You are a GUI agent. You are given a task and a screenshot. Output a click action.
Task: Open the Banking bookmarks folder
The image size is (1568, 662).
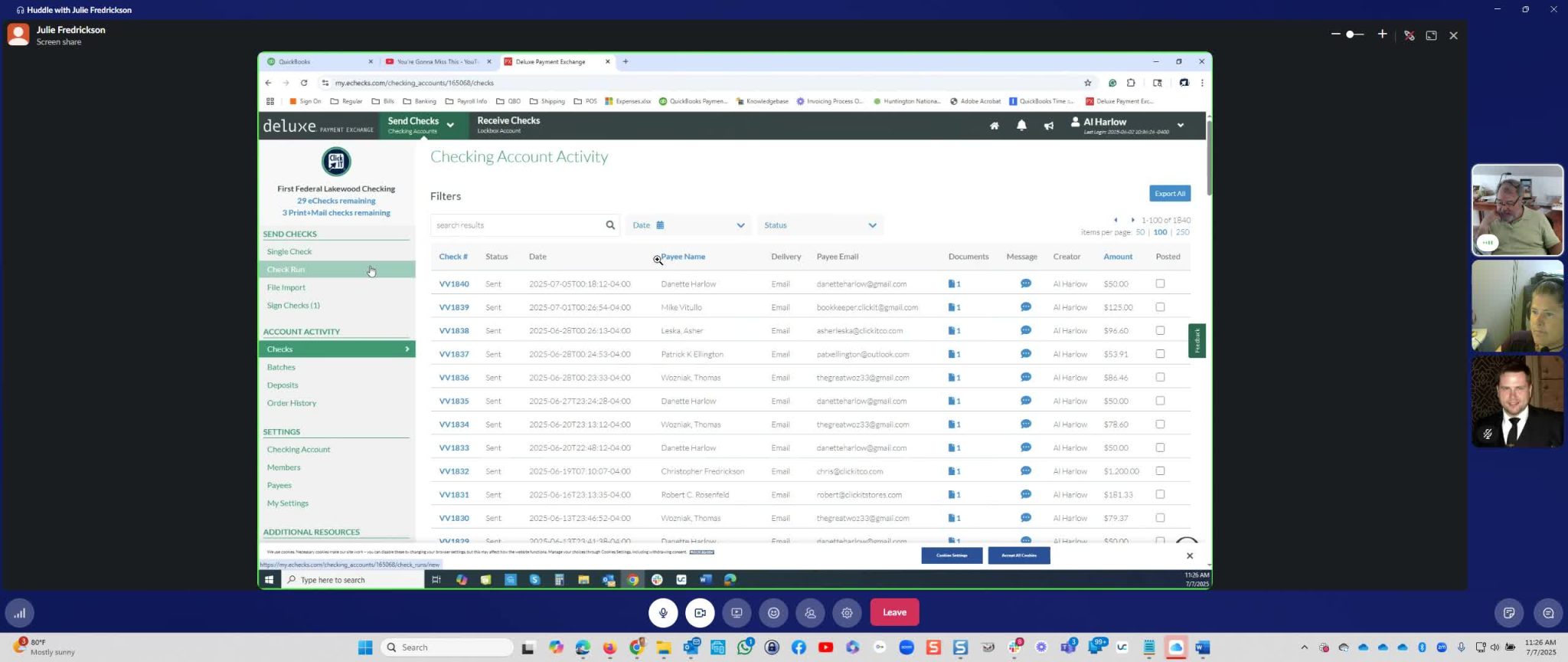[420, 101]
